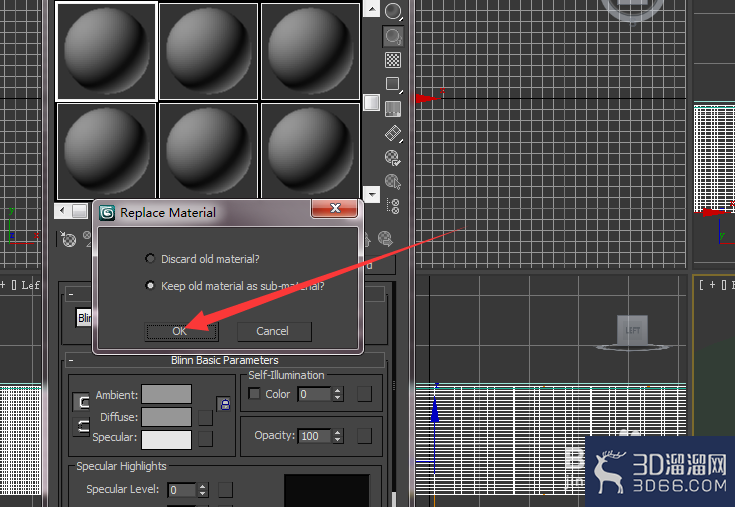Click the ambient-diffuse lock icon
This screenshot has width=735, height=507.
(225, 404)
